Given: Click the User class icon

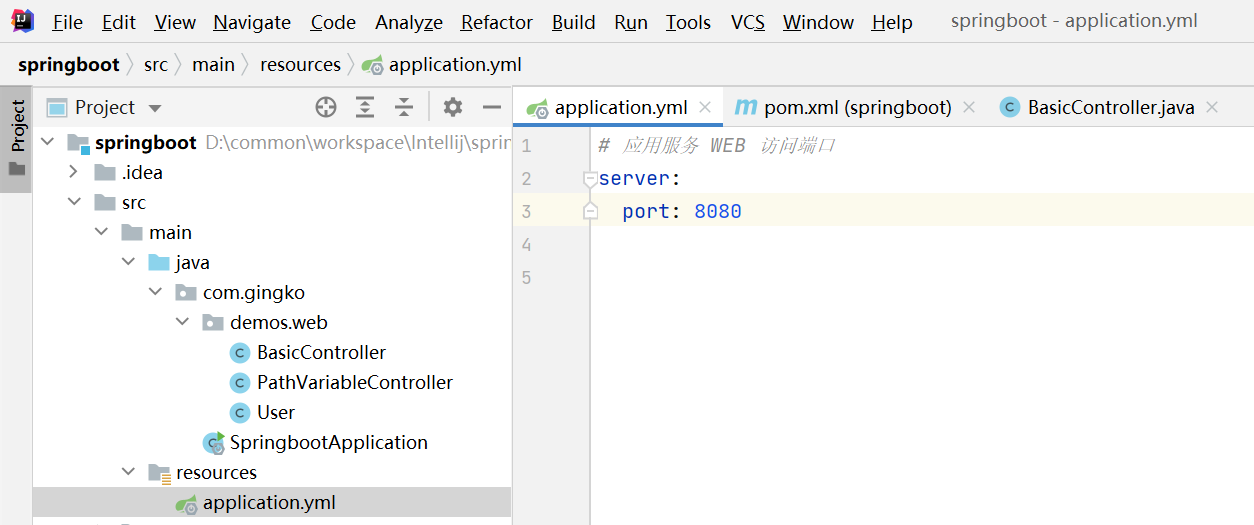Looking at the screenshot, I should coord(239,412).
